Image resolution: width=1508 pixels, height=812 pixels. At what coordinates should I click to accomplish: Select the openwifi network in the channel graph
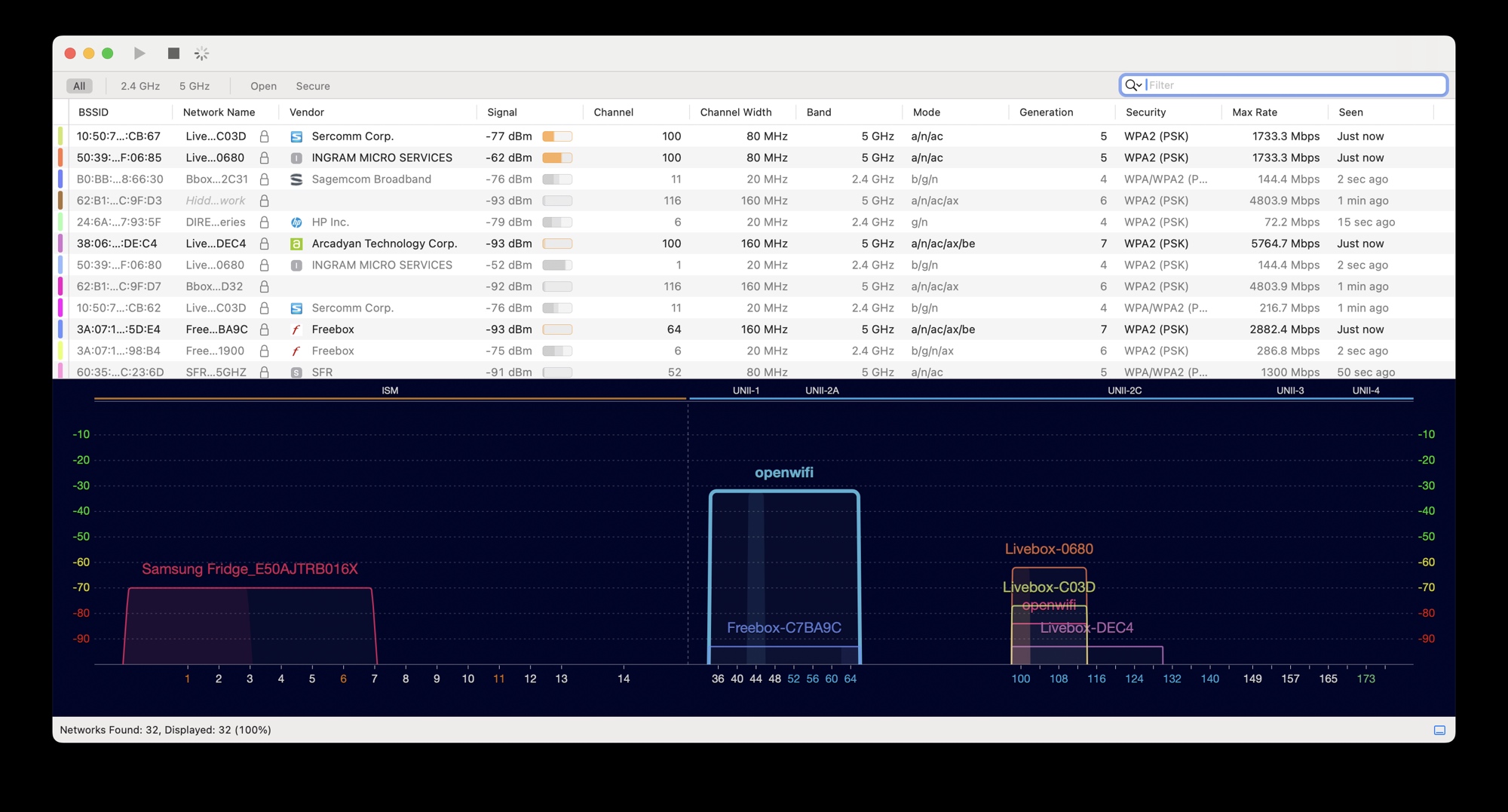tap(783, 473)
